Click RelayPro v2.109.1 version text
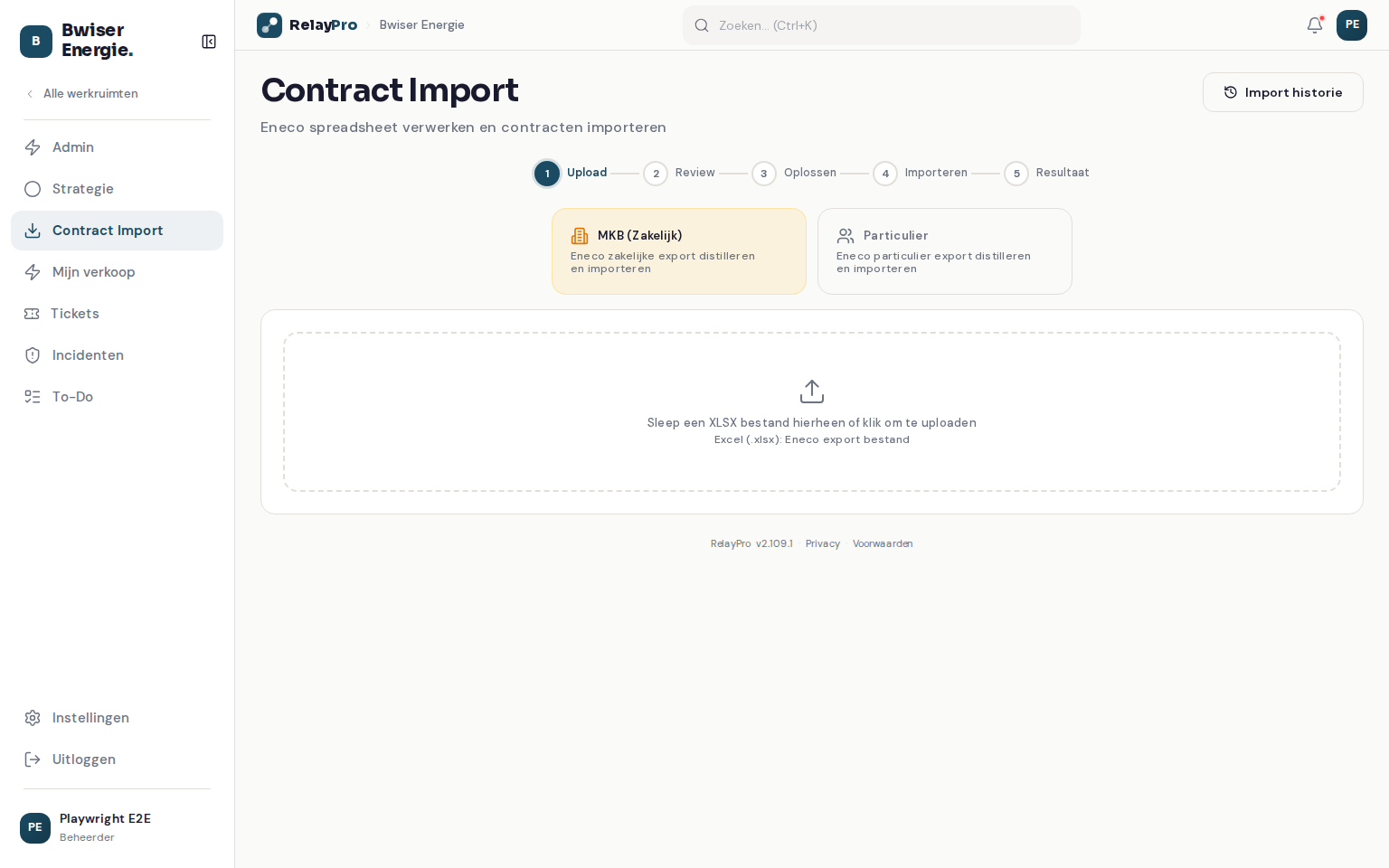The image size is (1389, 868). click(751, 544)
